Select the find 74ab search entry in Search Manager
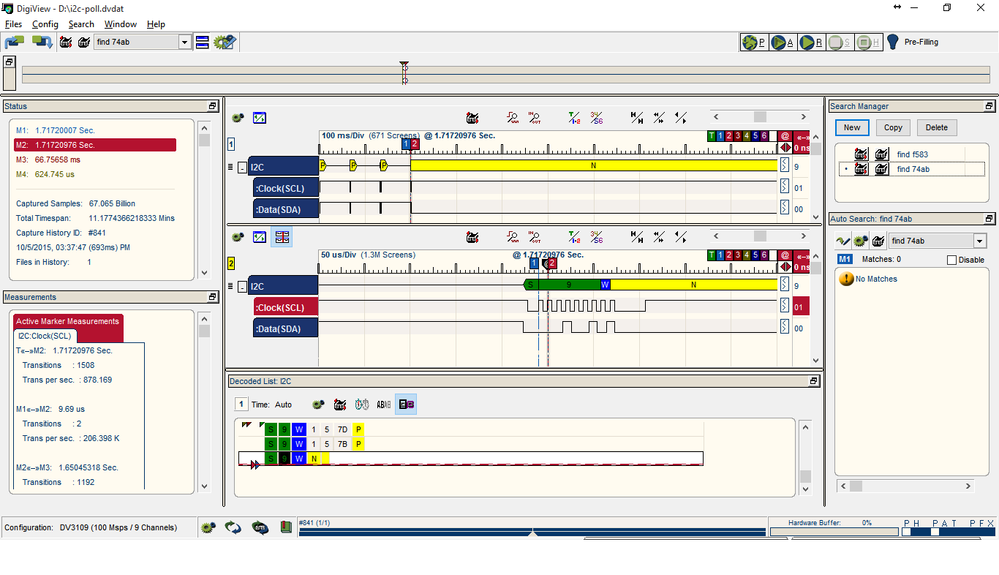This screenshot has height=575, width=999. [913, 169]
